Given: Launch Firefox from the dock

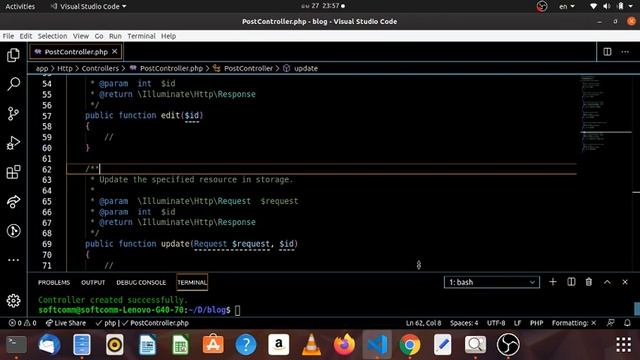Looking at the screenshot, I should point(344,344).
